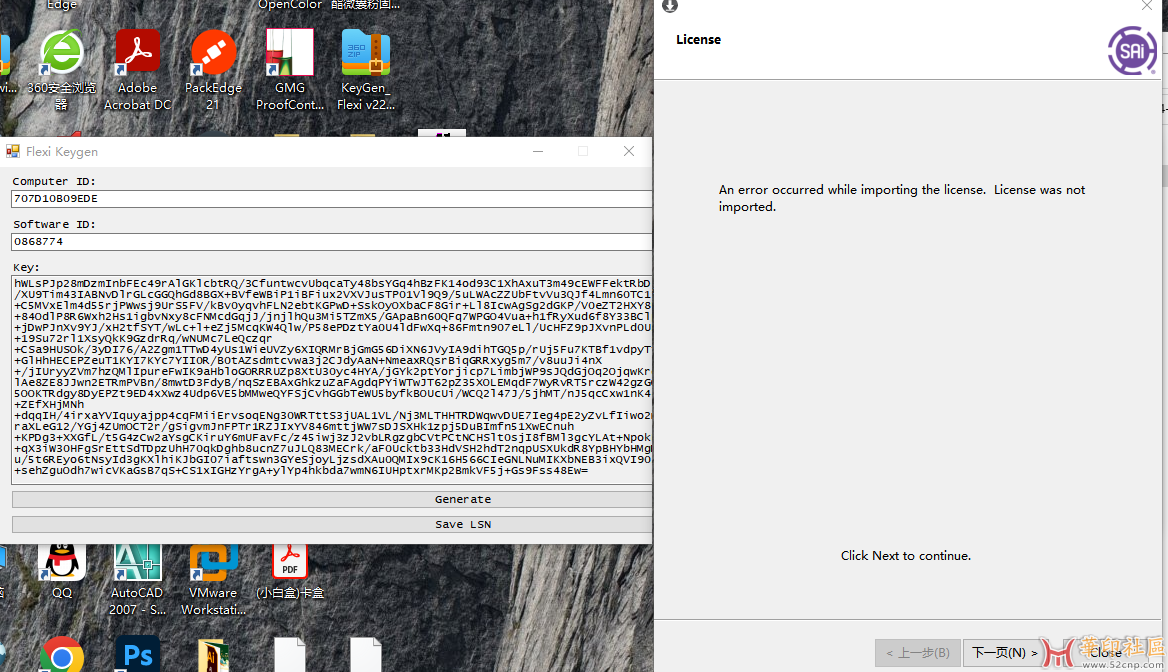Image resolution: width=1168 pixels, height=672 pixels.
Task: Click the Flexi Keygen title bar icon
Action: 13,151
